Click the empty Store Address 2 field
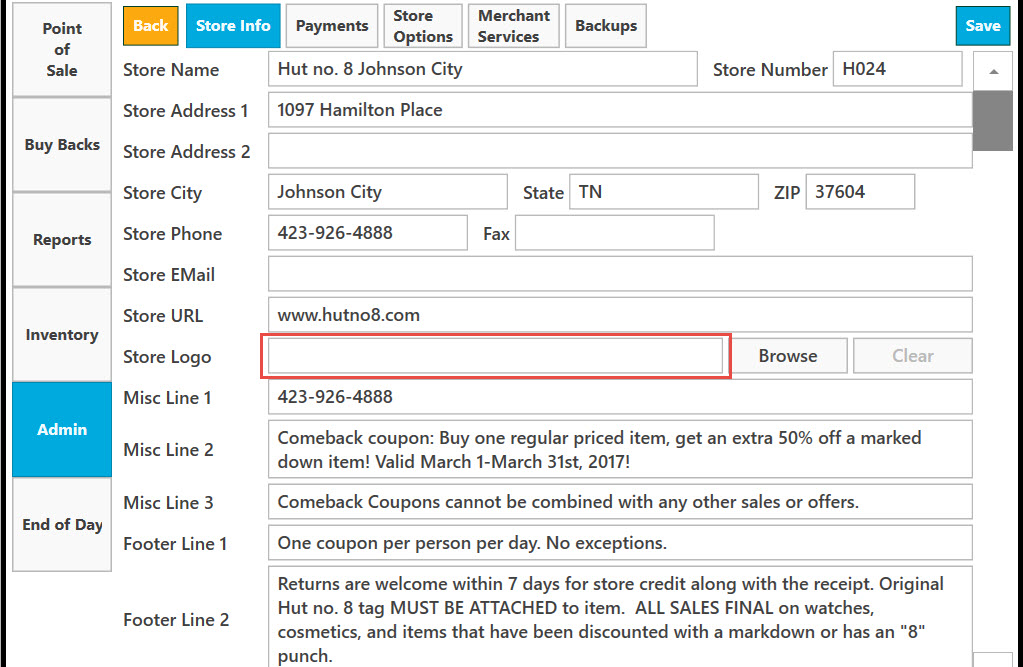This screenshot has height=667, width=1023. pyautogui.click(x=620, y=151)
